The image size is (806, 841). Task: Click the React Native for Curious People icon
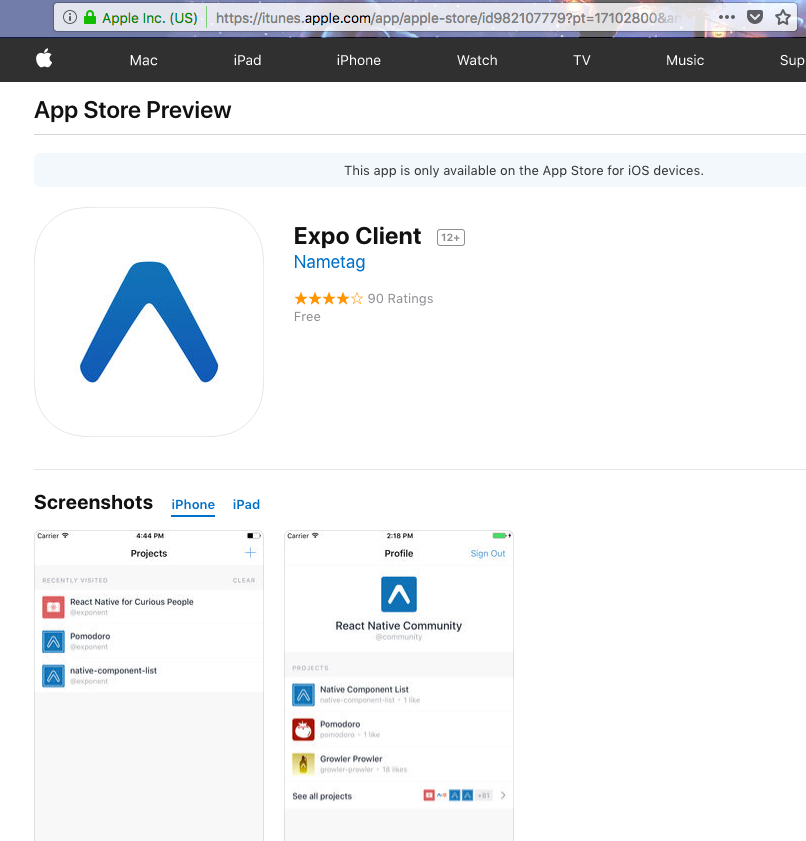(53, 607)
